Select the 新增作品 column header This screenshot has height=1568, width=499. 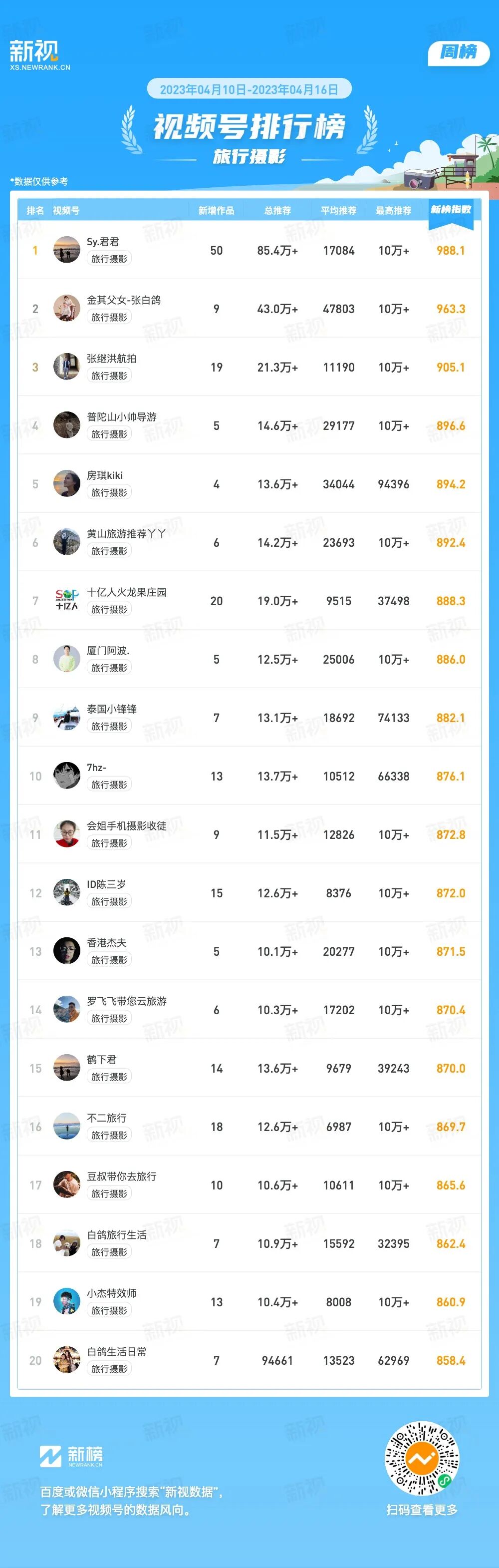216,211
